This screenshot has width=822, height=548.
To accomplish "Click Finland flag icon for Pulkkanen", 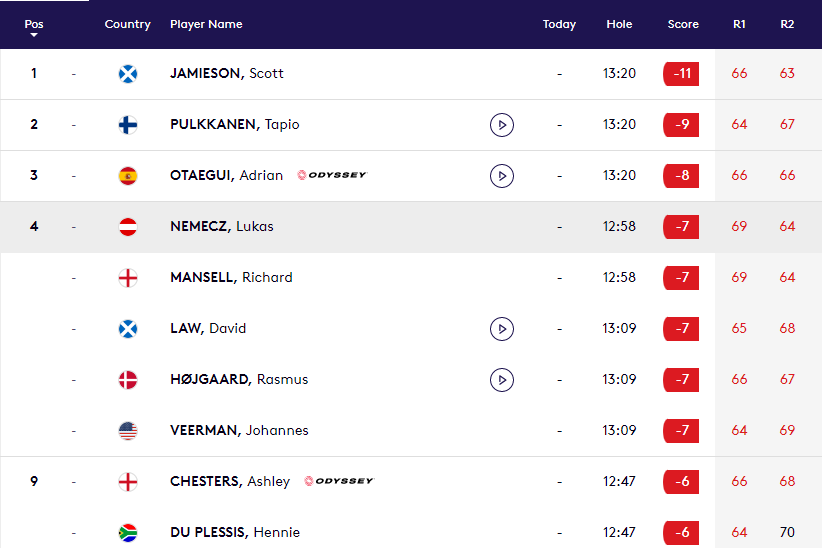I will pyautogui.click(x=128, y=125).
